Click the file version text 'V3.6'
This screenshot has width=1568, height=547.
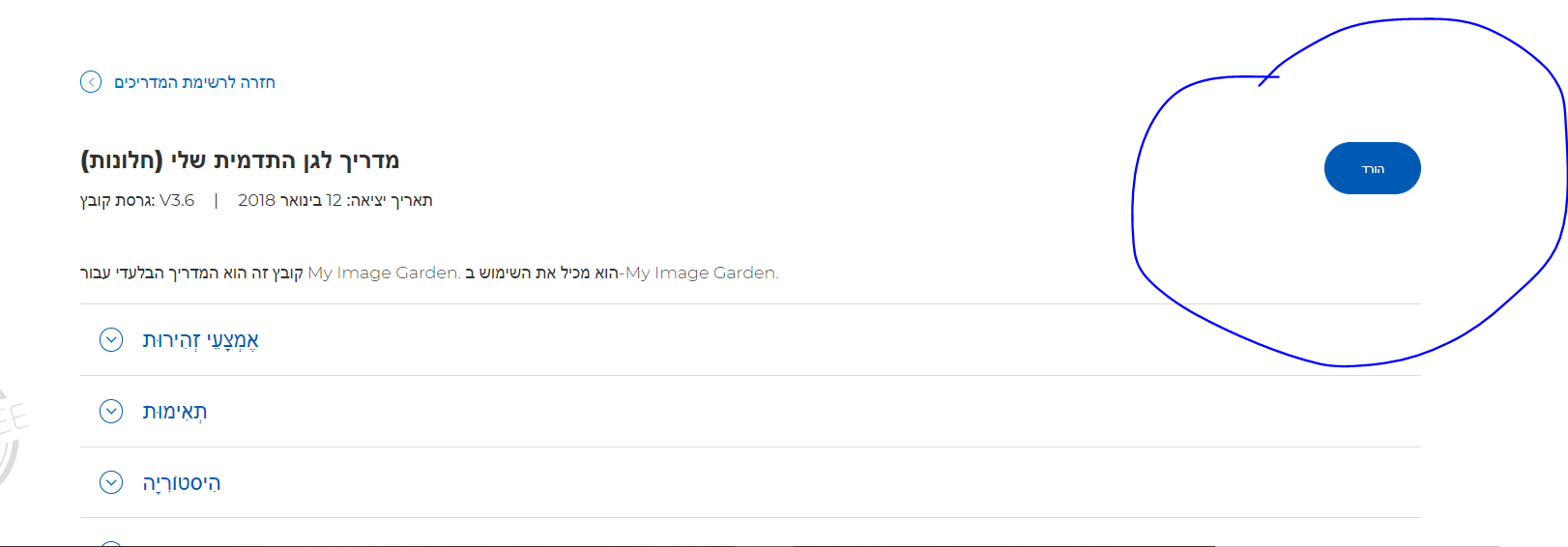[177, 200]
